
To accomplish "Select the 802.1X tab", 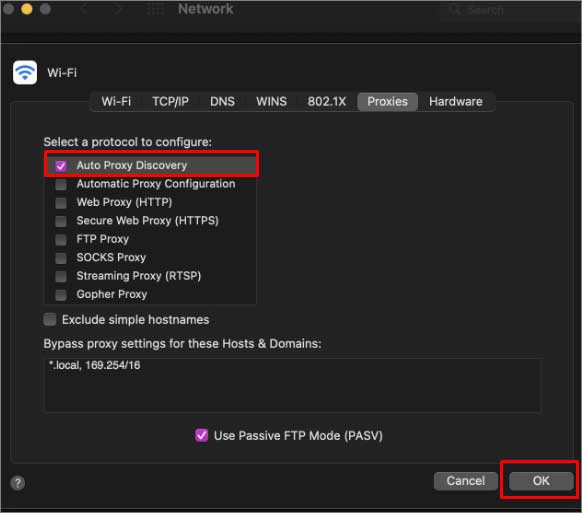I will click(327, 101).
